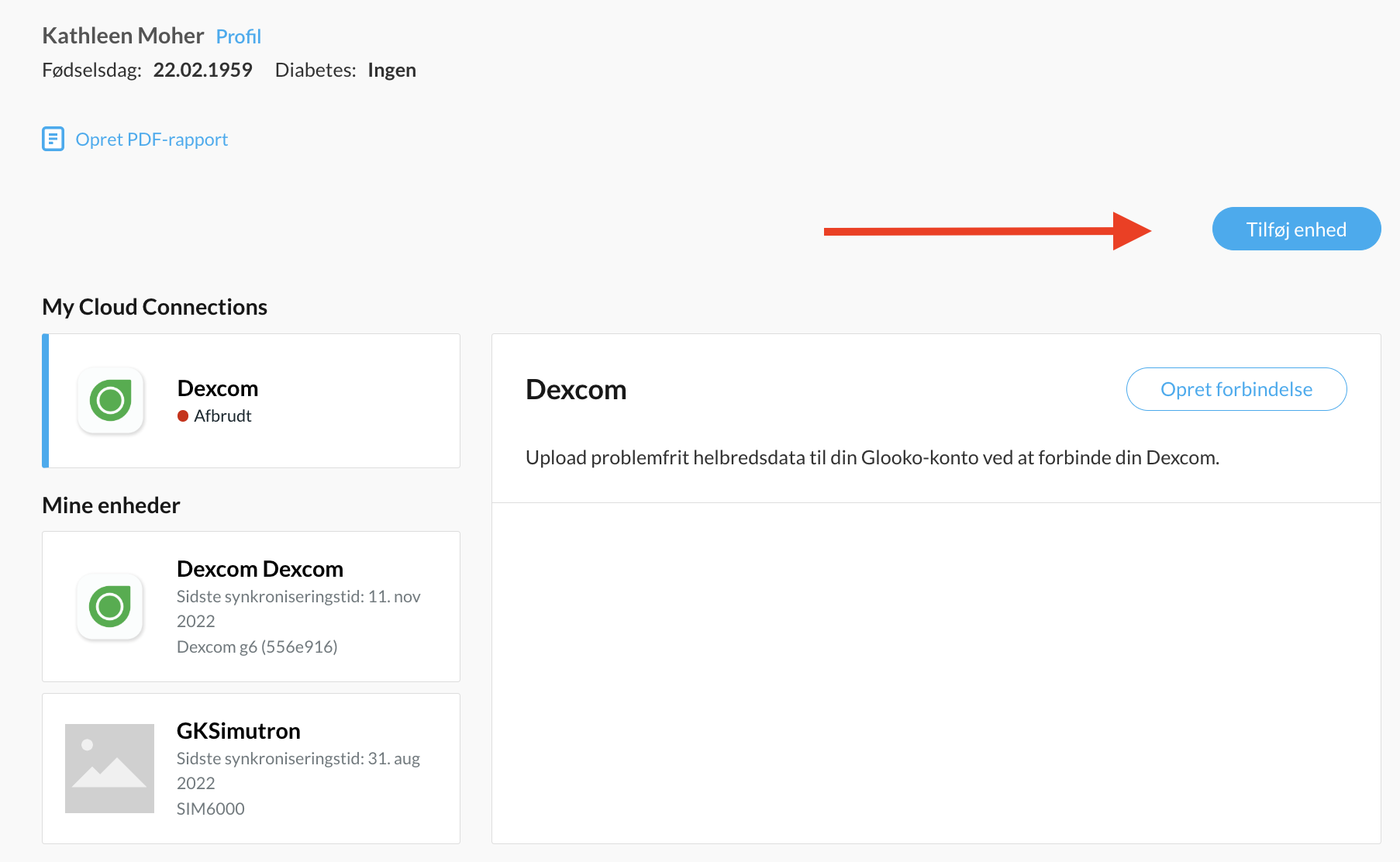This screenshot has width=1400, height=862.
Task: Open the Profil link next to Kathleen Moher
Action: [x=238, y=36]
